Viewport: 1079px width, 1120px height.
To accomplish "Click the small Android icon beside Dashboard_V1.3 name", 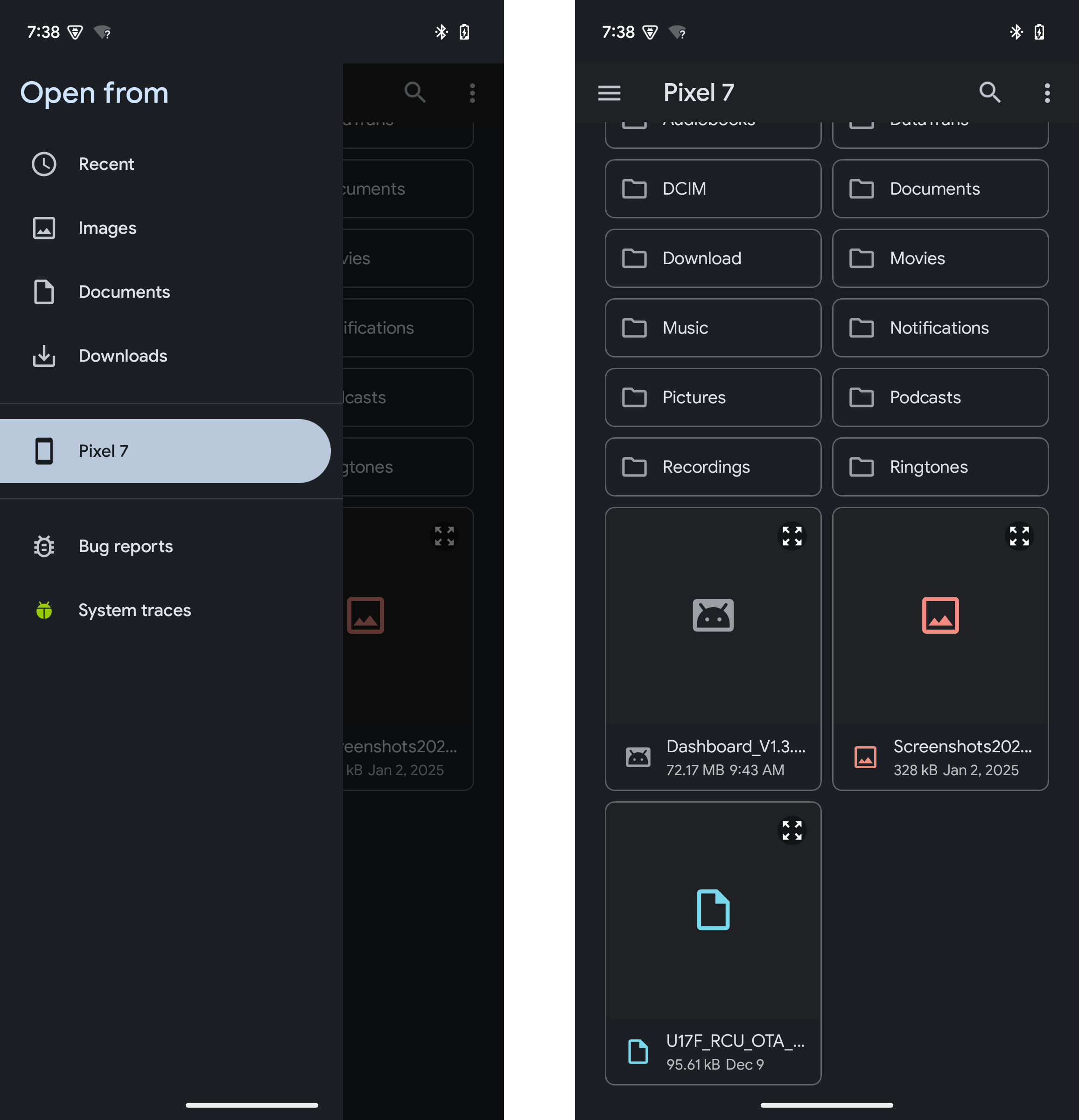I will (x=638, y=757).
